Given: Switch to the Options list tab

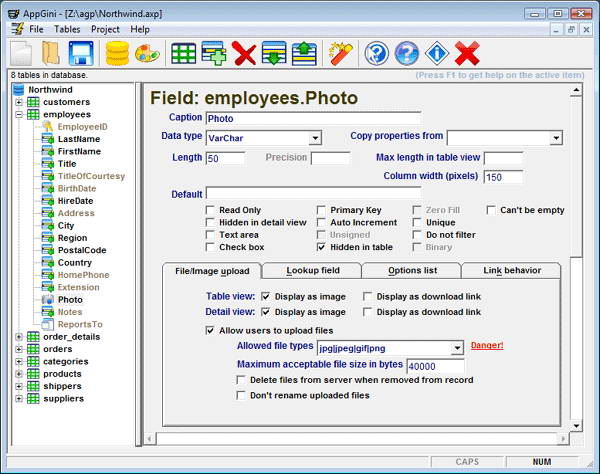Looking at the screenshot, I should coord(412,270).
